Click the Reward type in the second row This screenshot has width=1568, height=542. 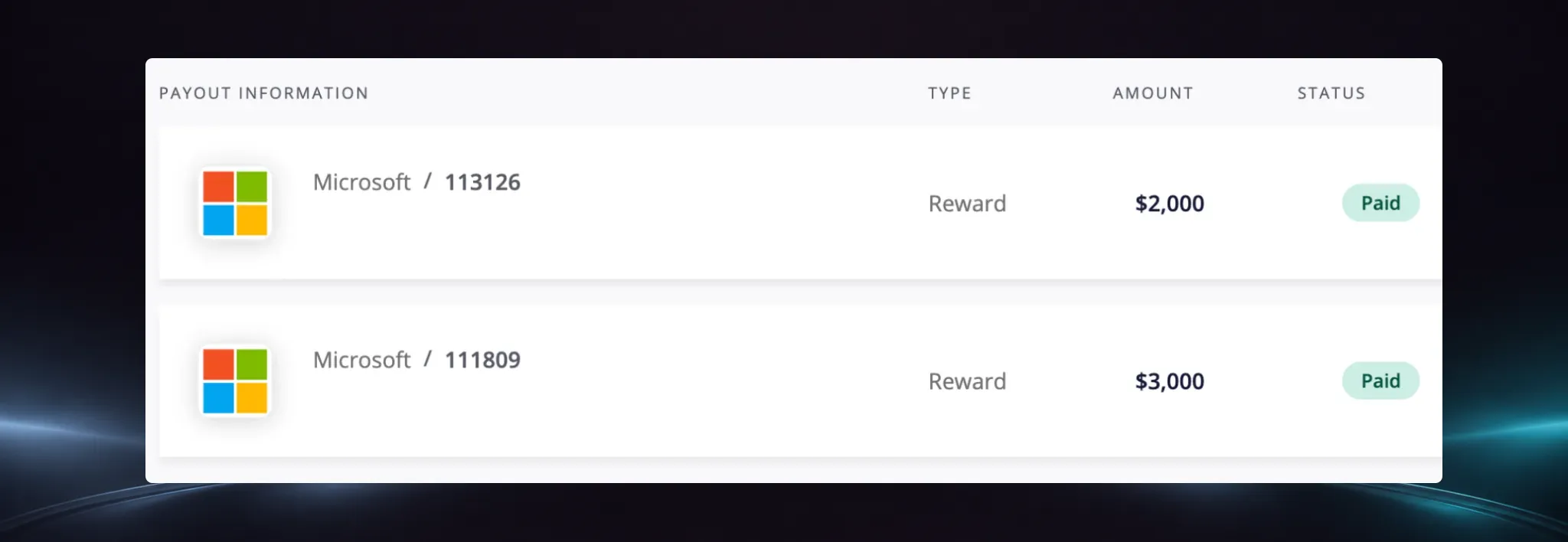967,381
